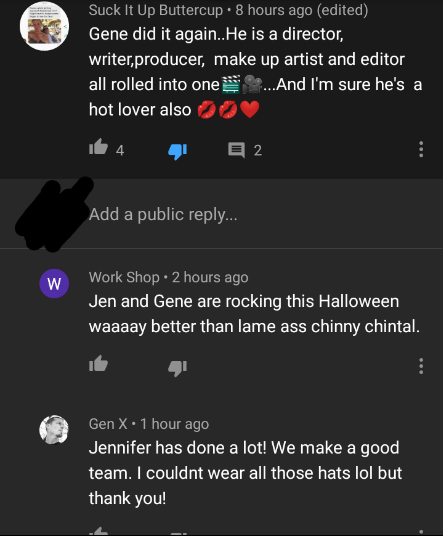Toggle the blue dislike on Buttercup's comment

click(177, 151)
